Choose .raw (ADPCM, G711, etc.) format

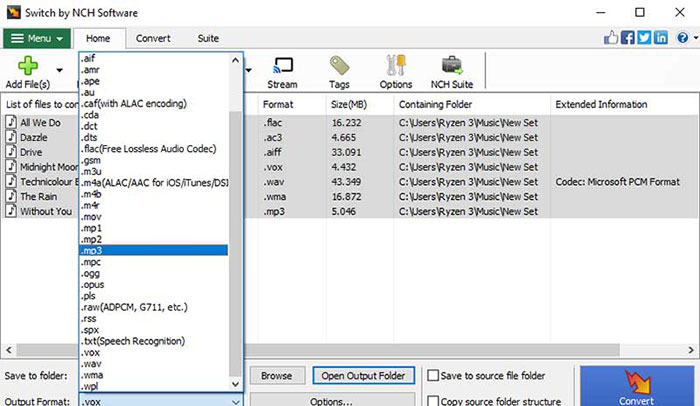coord(154,307)
